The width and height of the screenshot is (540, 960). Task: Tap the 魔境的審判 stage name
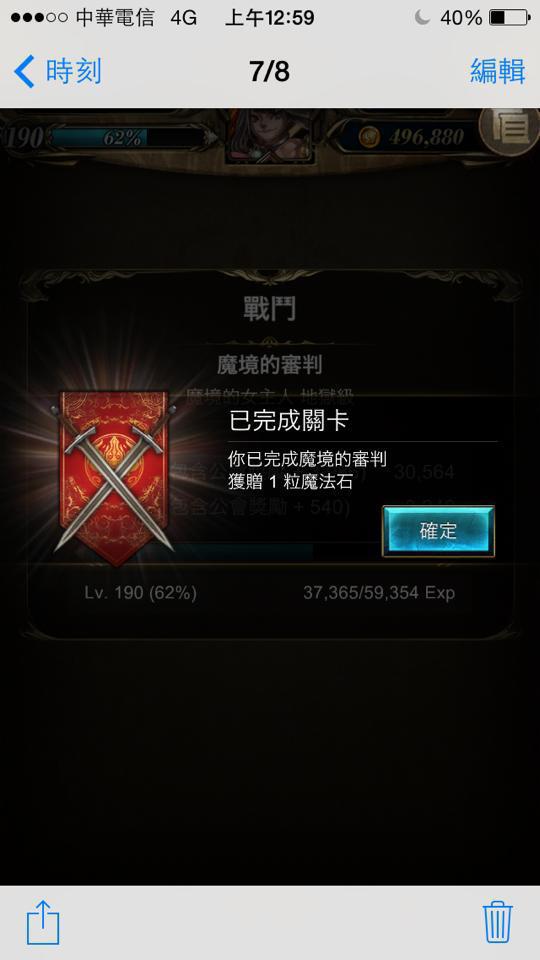(269, 366)
